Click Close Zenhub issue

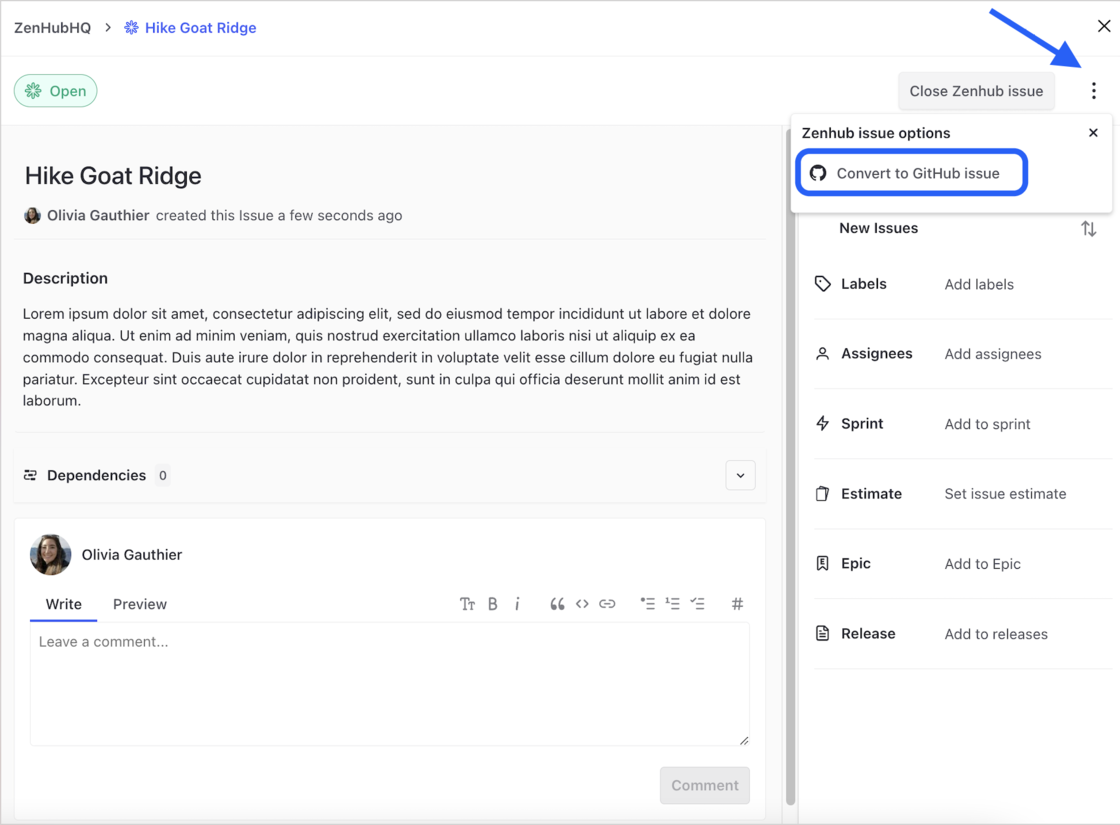[976, 90]
